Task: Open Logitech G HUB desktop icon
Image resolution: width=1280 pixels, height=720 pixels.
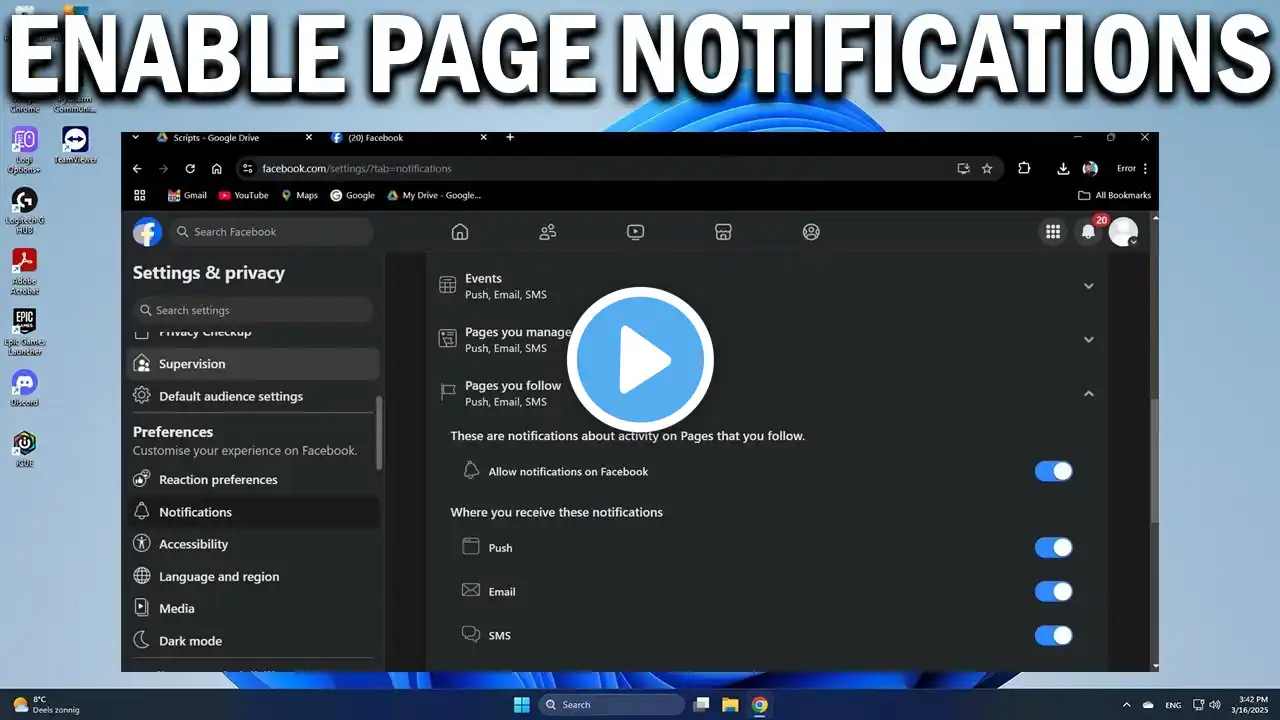Action: point(24,210)
